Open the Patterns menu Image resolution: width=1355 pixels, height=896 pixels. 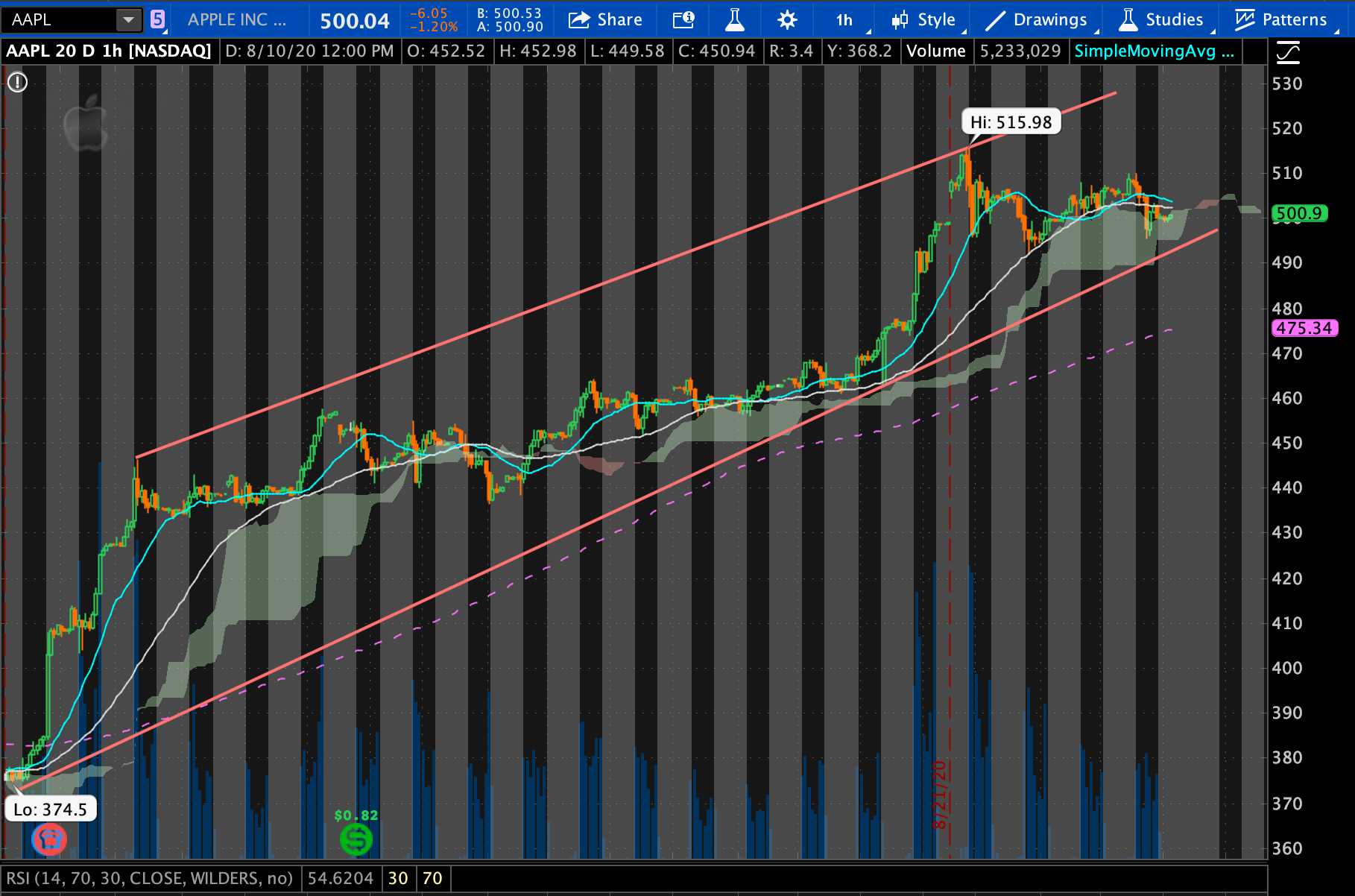coord(1282,20)
